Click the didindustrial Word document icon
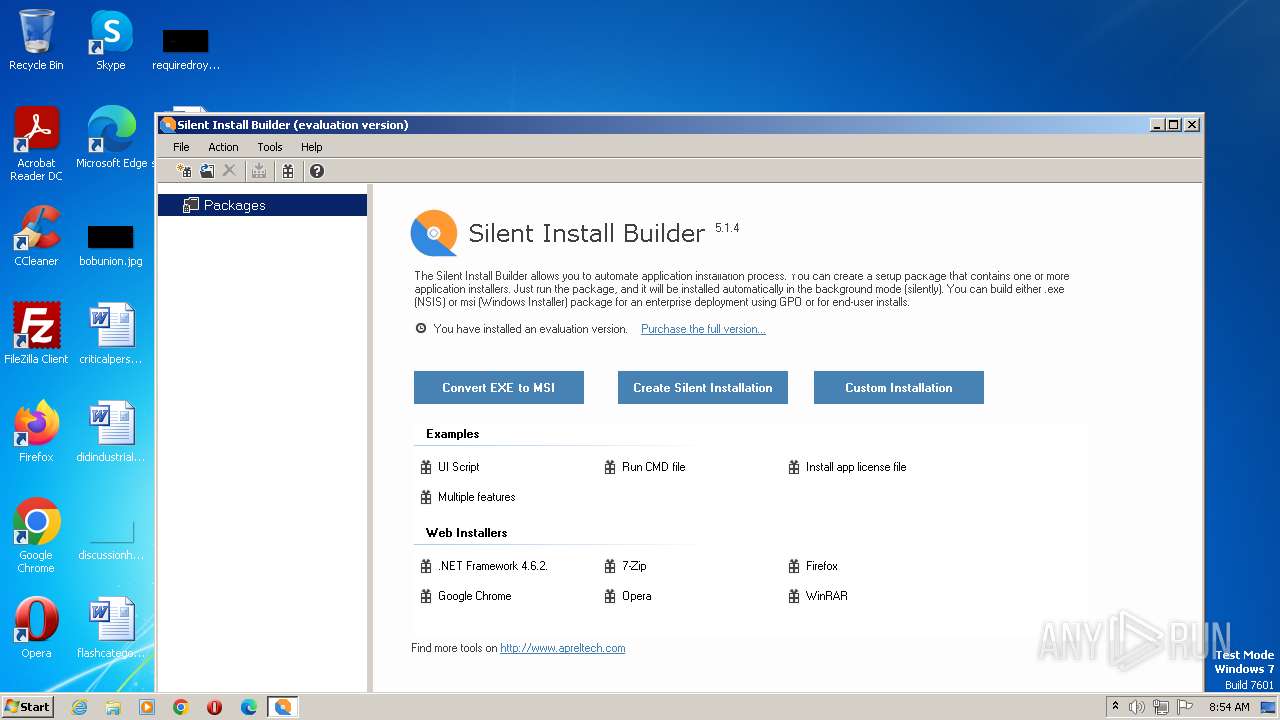The width and height of the screenshot is (1280, 720). (110, 432)
